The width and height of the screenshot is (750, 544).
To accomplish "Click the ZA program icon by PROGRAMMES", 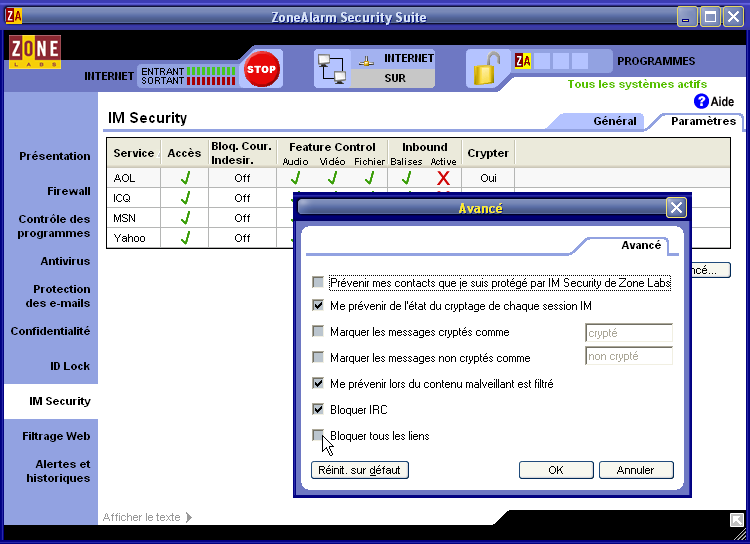I will tap(523, 61).
